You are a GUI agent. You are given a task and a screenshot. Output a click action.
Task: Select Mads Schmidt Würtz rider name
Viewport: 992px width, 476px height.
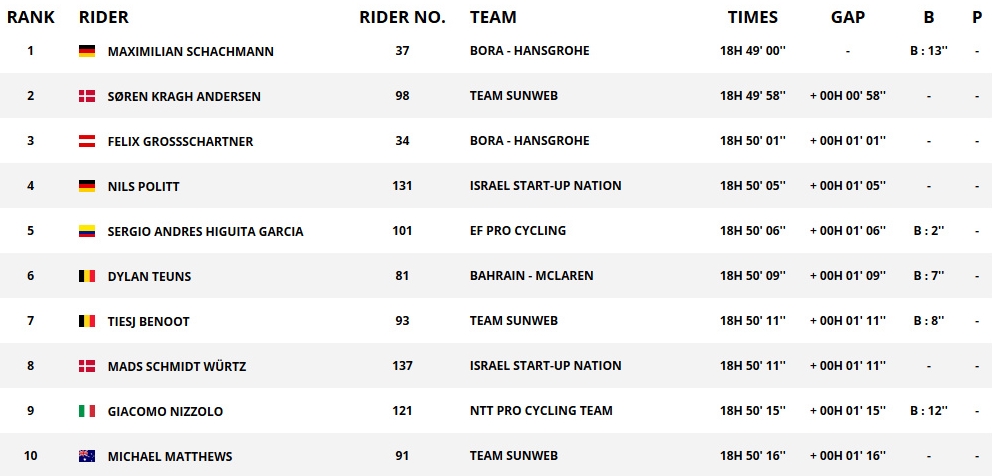point(177,366)
